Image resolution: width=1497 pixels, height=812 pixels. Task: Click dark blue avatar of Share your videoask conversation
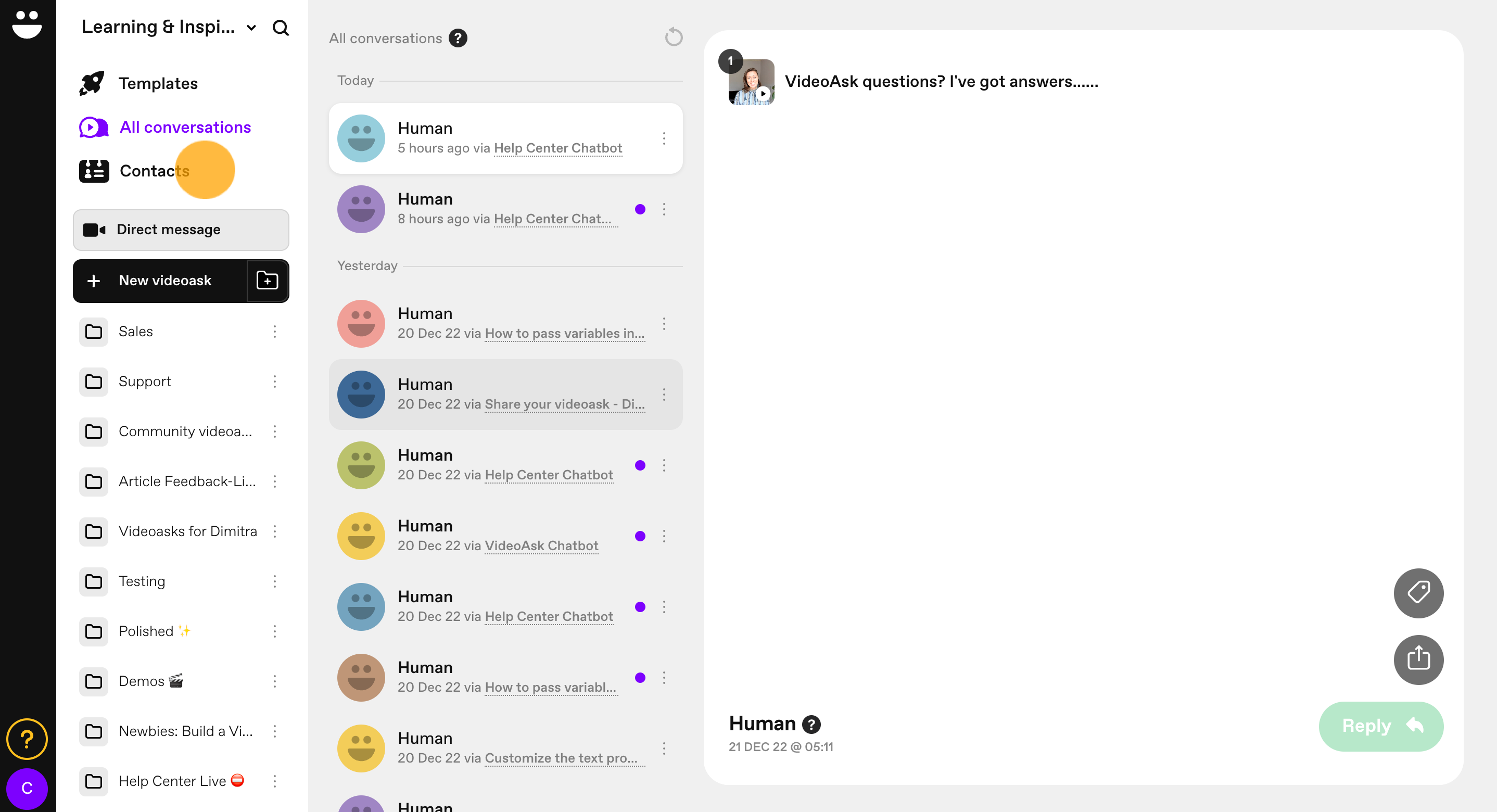(361, 395)
